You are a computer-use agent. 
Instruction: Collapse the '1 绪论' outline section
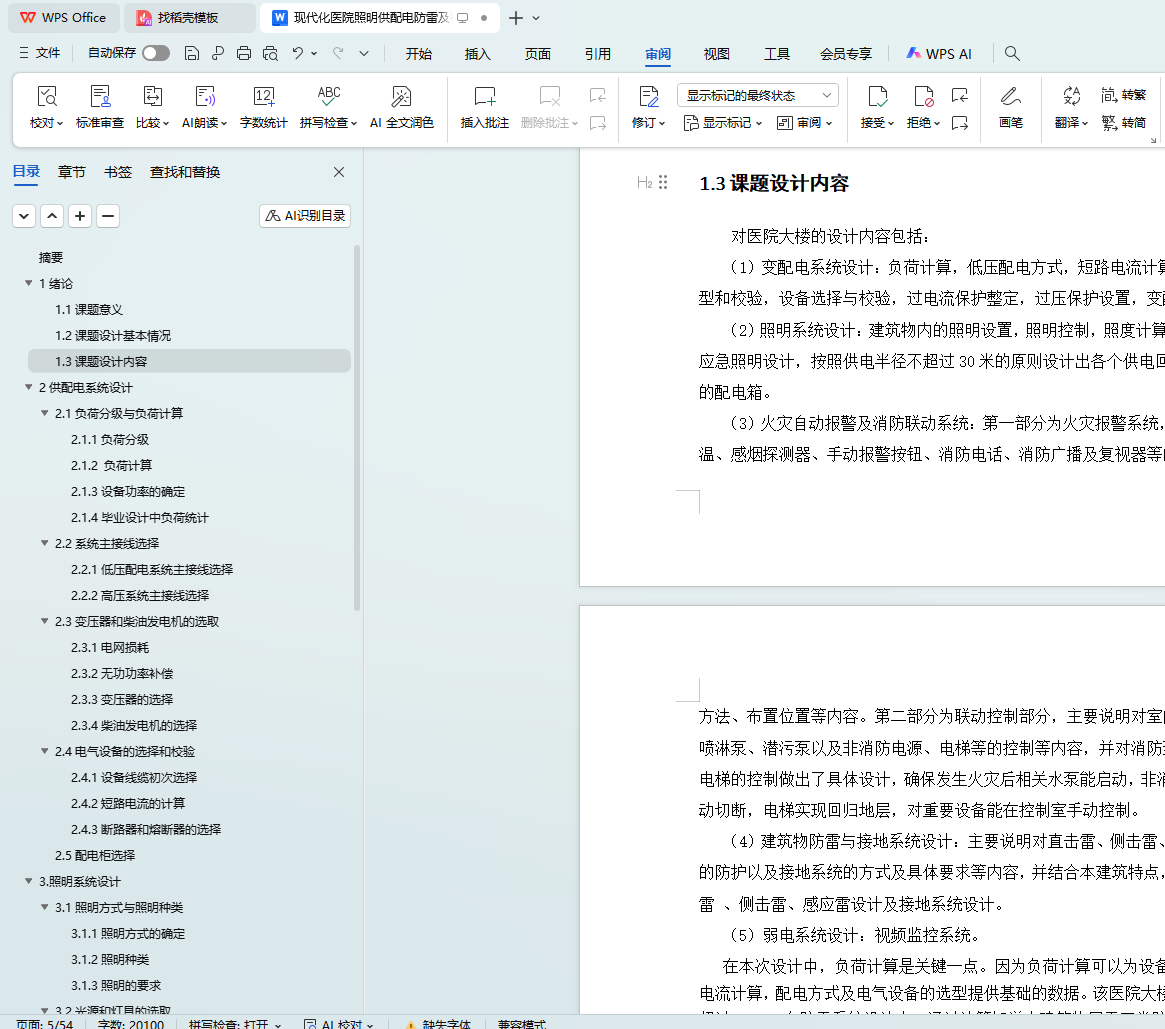pos(28,284)
